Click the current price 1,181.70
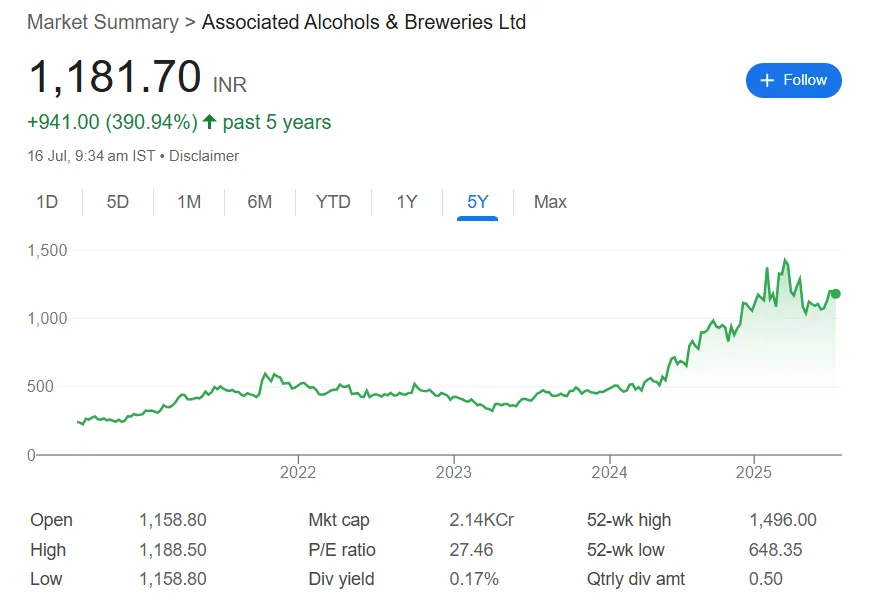Screen dimensions: 889x607 115,77
